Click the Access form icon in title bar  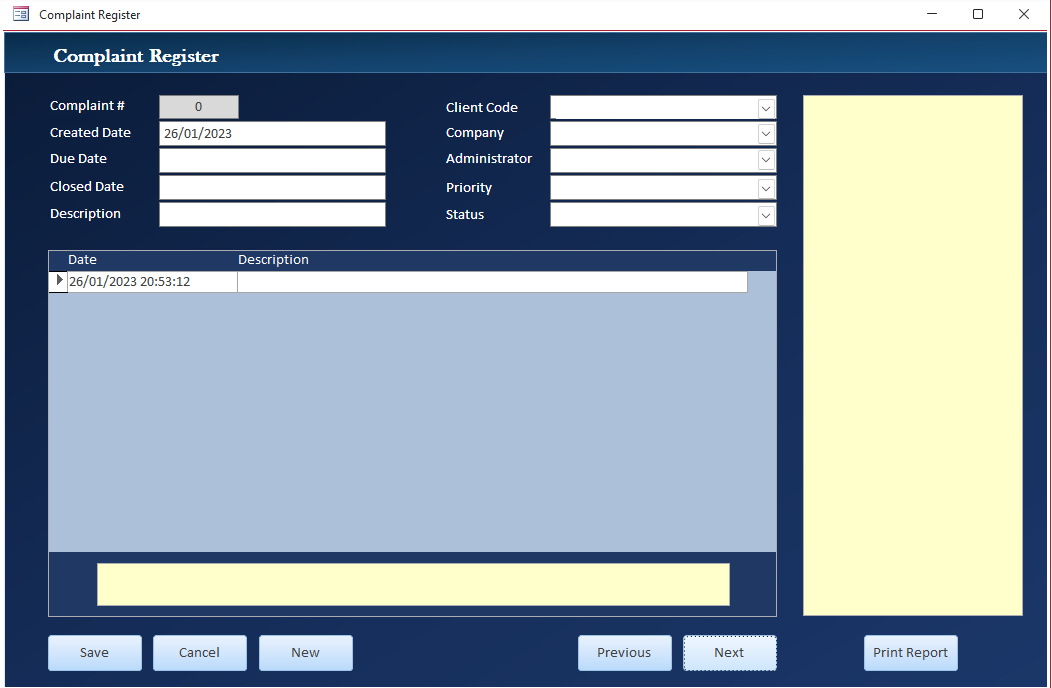click(x=20, y=14)
